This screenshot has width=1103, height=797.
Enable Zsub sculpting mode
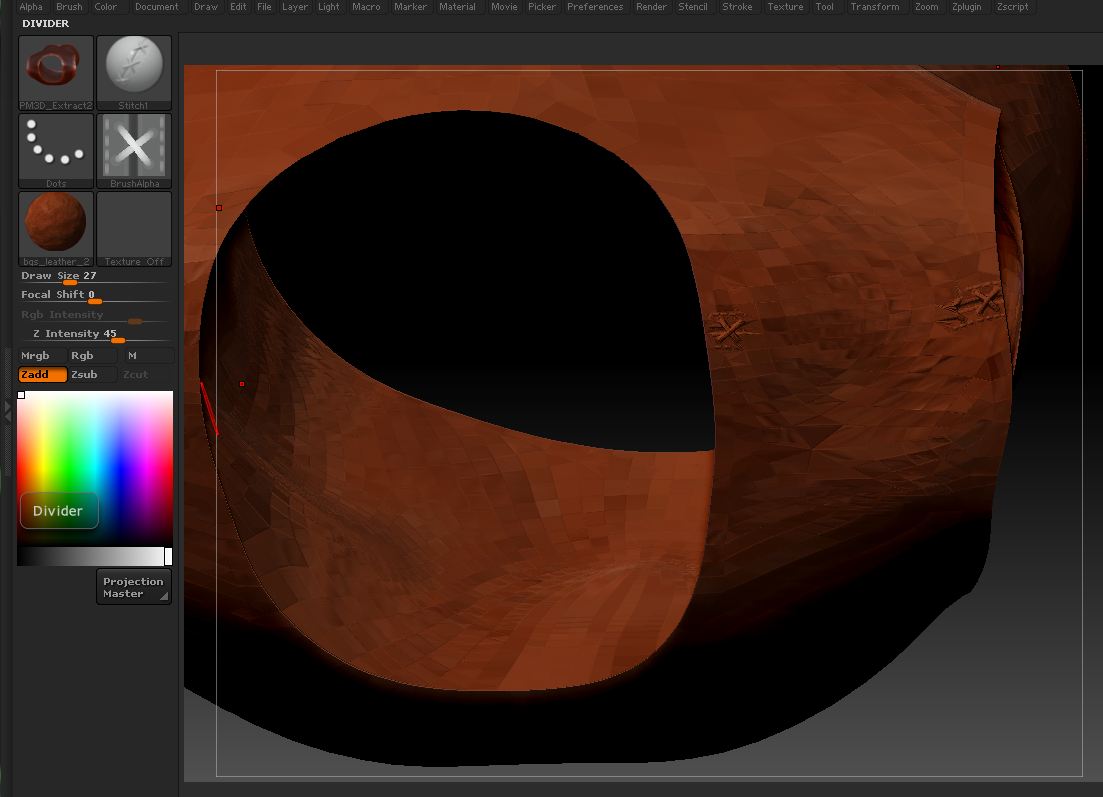coord(91,374)
